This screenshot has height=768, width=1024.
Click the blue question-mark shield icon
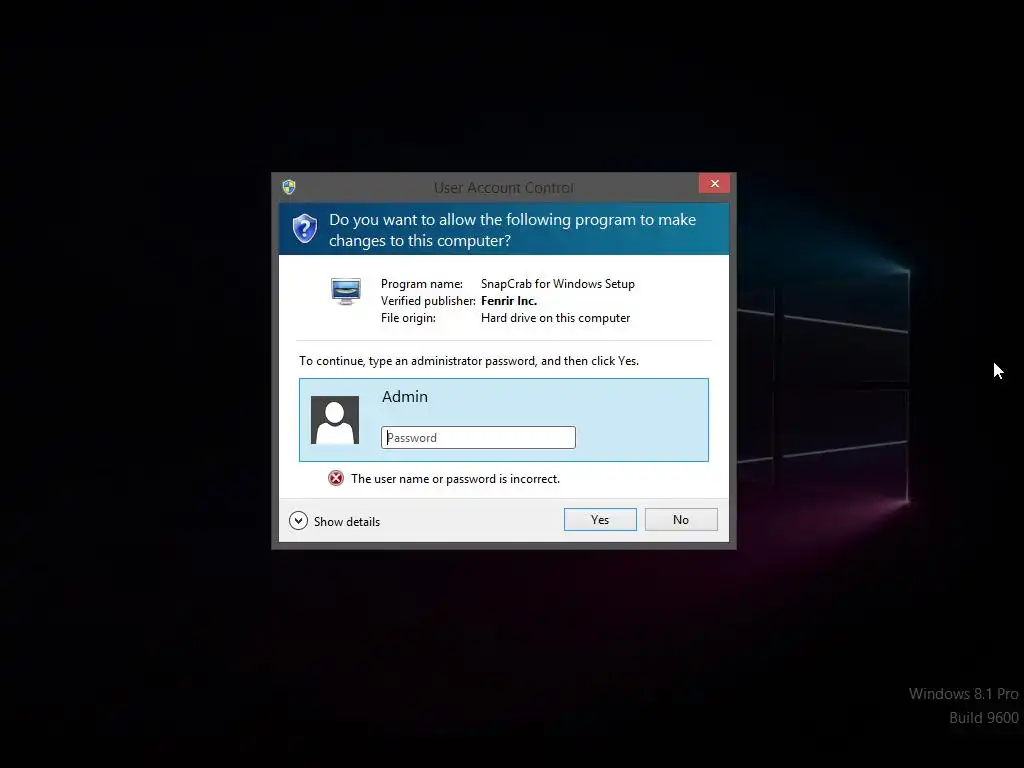[x=305, y=229]
